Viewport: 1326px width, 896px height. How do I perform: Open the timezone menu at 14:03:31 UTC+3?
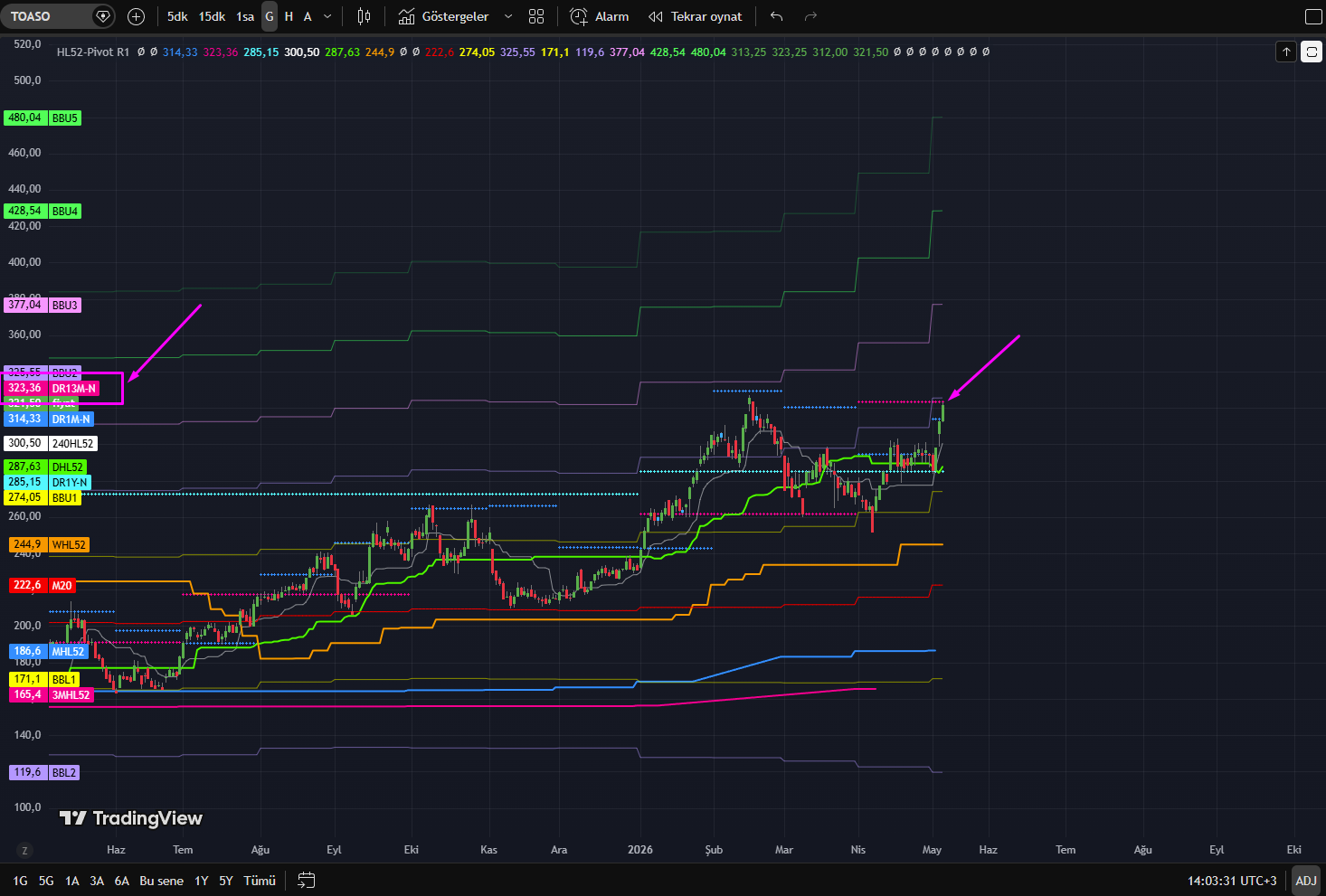(1232, 881)
